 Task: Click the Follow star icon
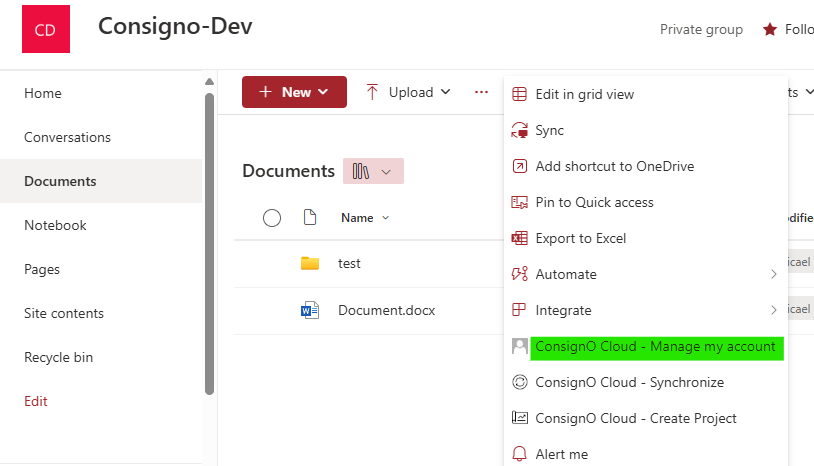(x=770, y=30)
